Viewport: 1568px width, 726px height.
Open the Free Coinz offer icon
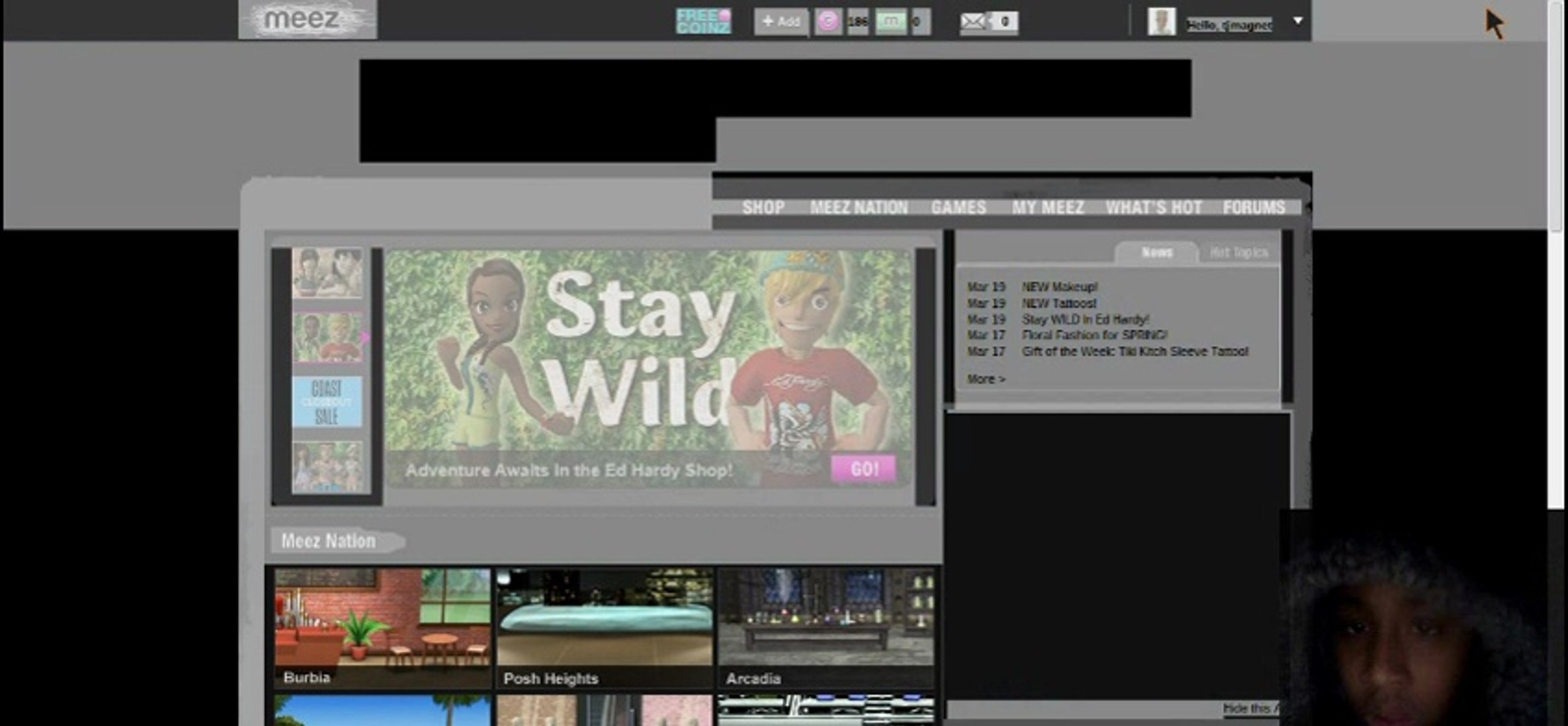(702, 22)
